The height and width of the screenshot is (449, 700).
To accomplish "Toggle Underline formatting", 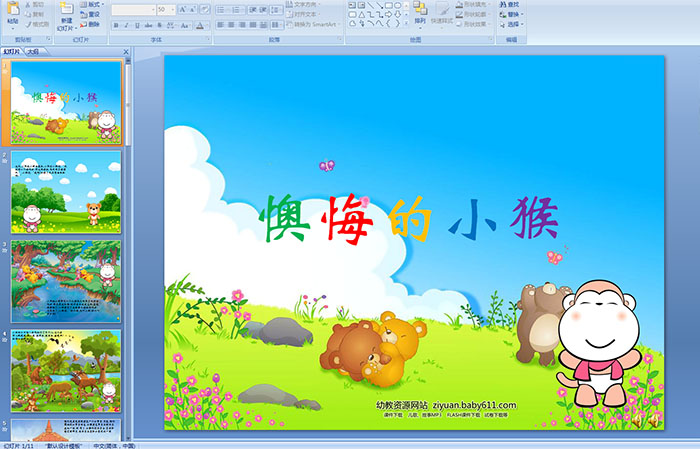I will [x=138, y=25].
